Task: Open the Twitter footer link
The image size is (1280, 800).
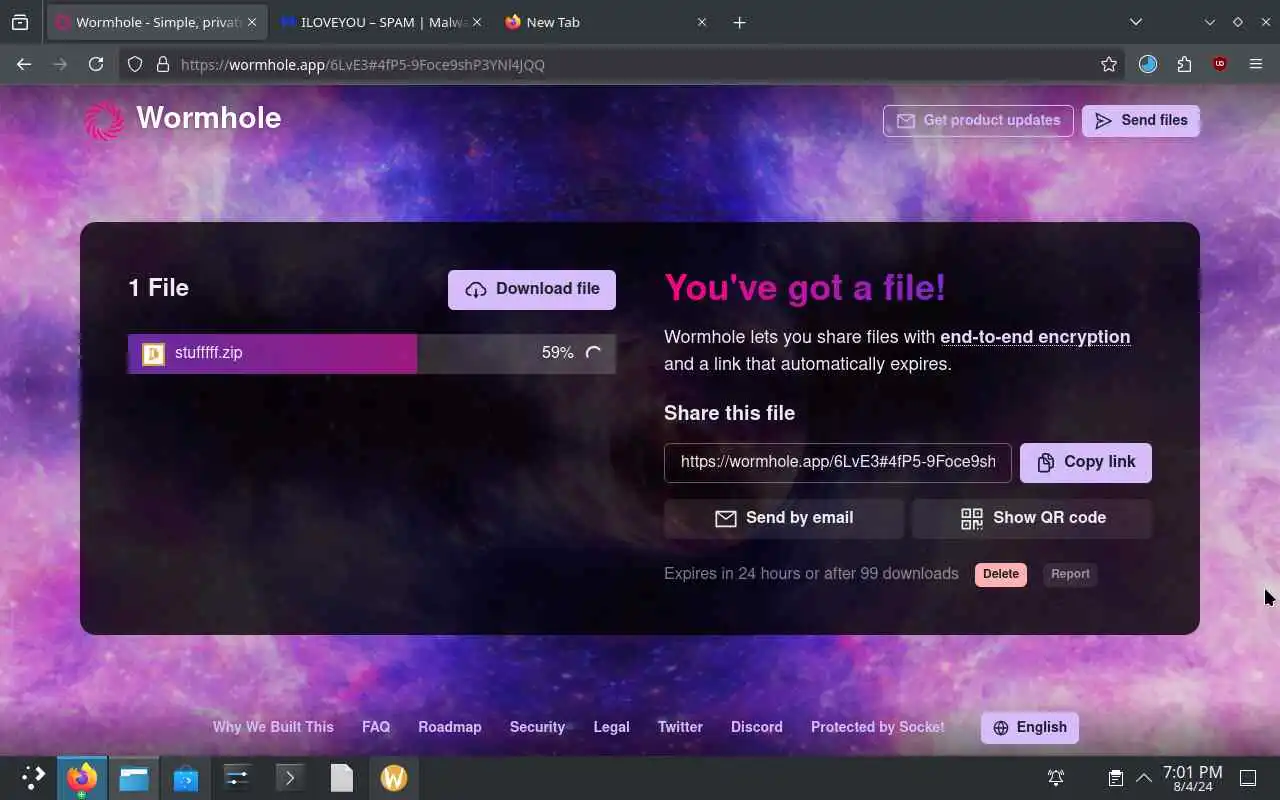Action: point(680,727)
